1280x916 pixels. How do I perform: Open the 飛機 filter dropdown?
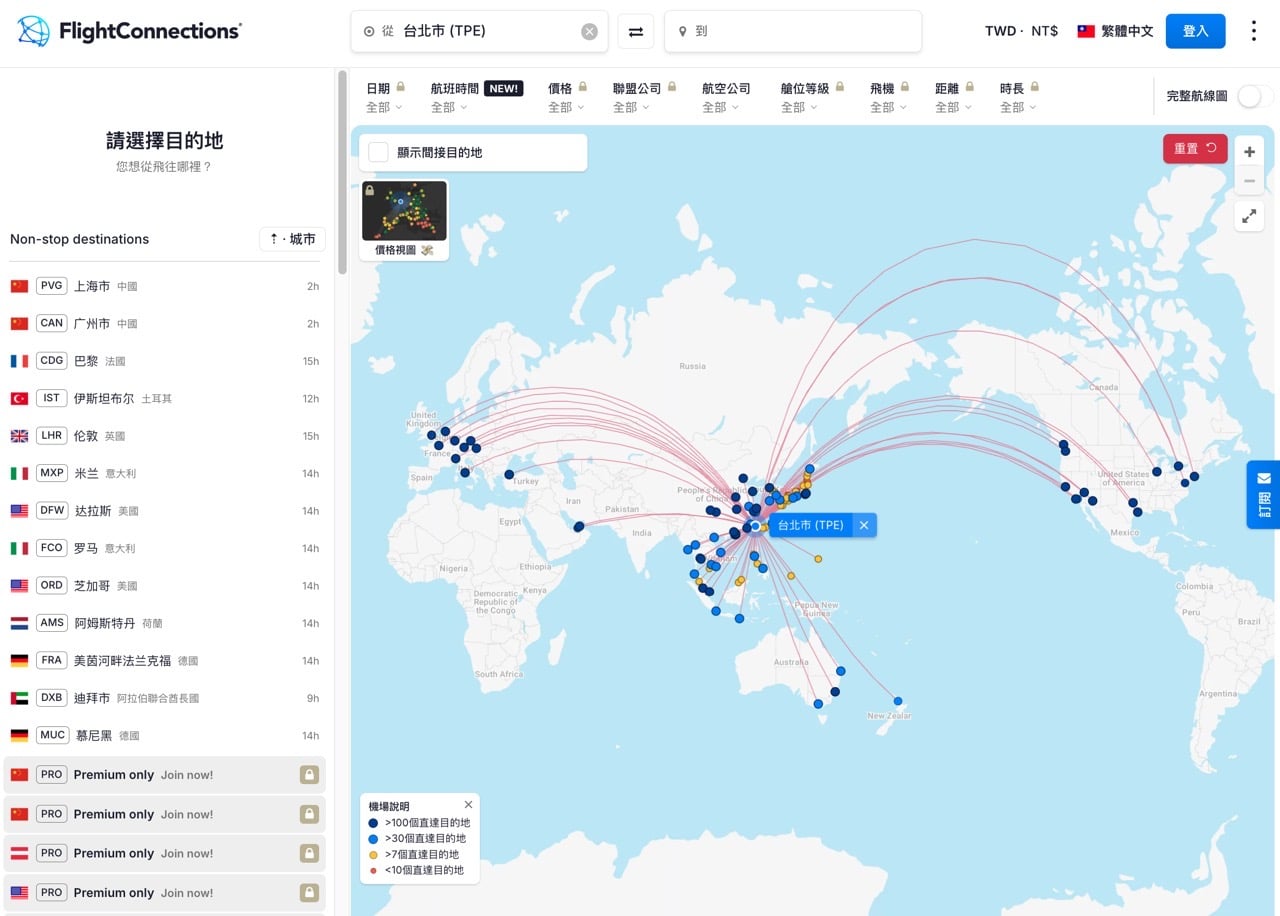[889, 98]
